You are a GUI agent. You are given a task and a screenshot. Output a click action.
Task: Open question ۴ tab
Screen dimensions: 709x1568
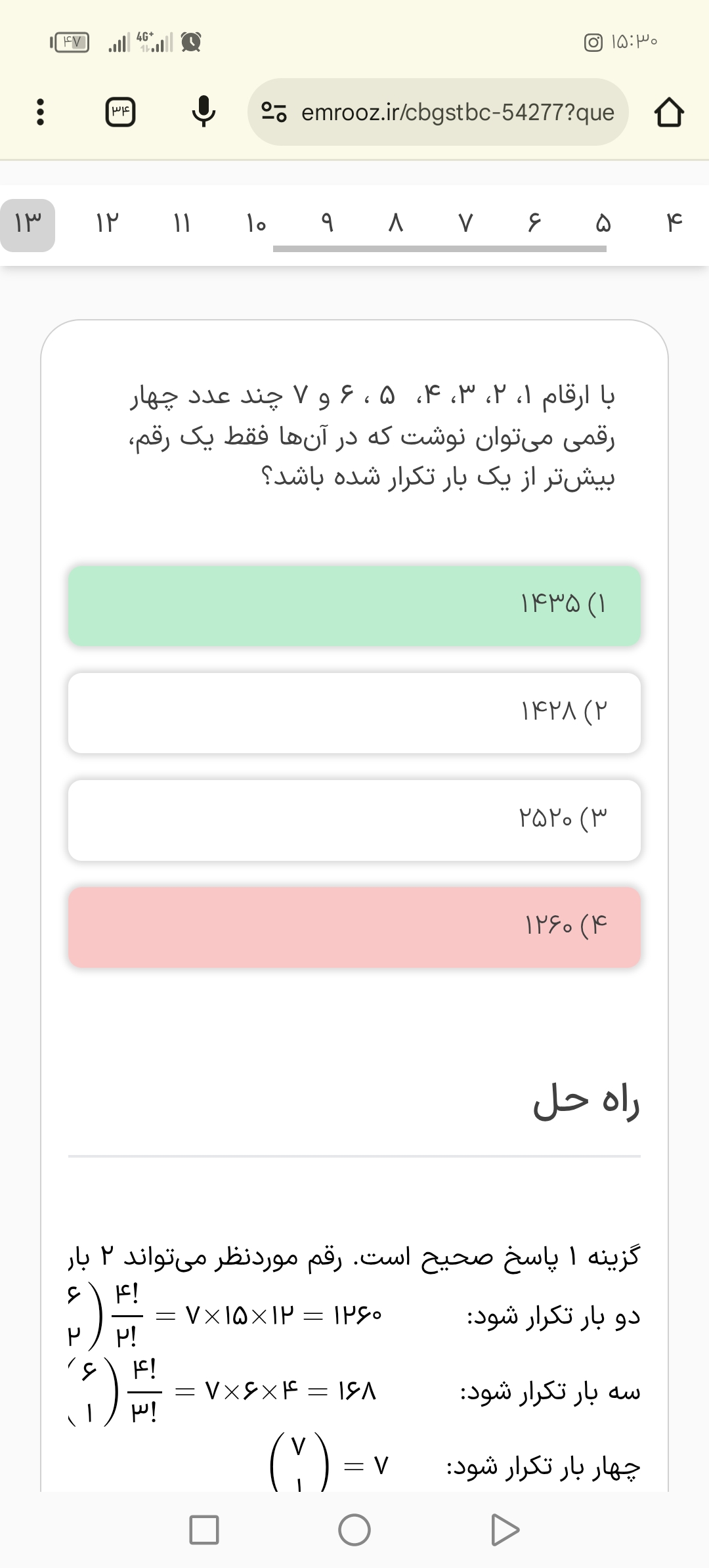[674, 225]
